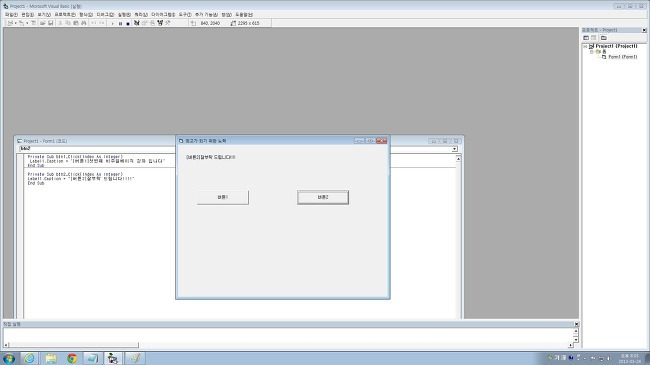The width and height of the screenshot is (650, 365).
Task: Click the Redo toolbar icon
Action: [x=102, y=23]
